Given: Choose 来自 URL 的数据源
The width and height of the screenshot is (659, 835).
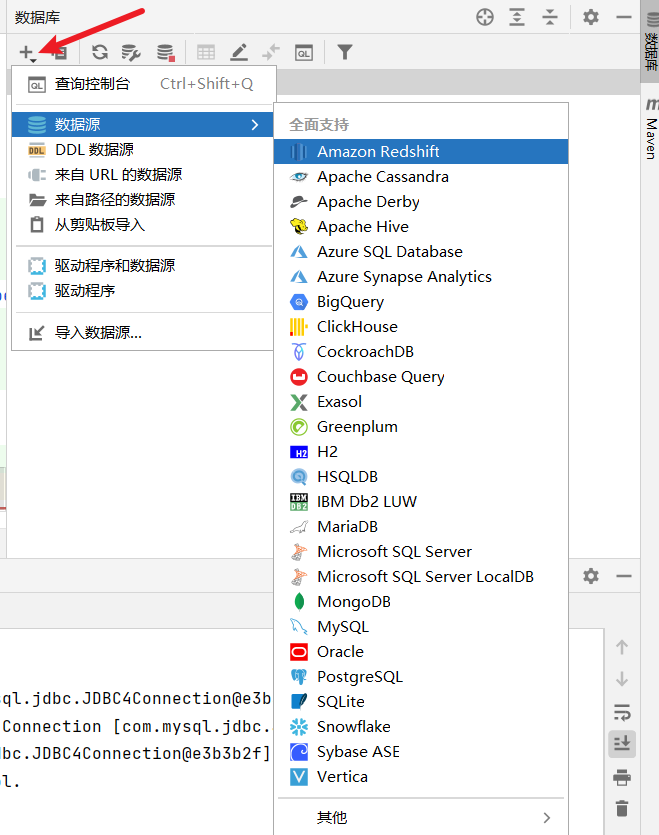Looking at the screenshot, I should coord(144,175).
